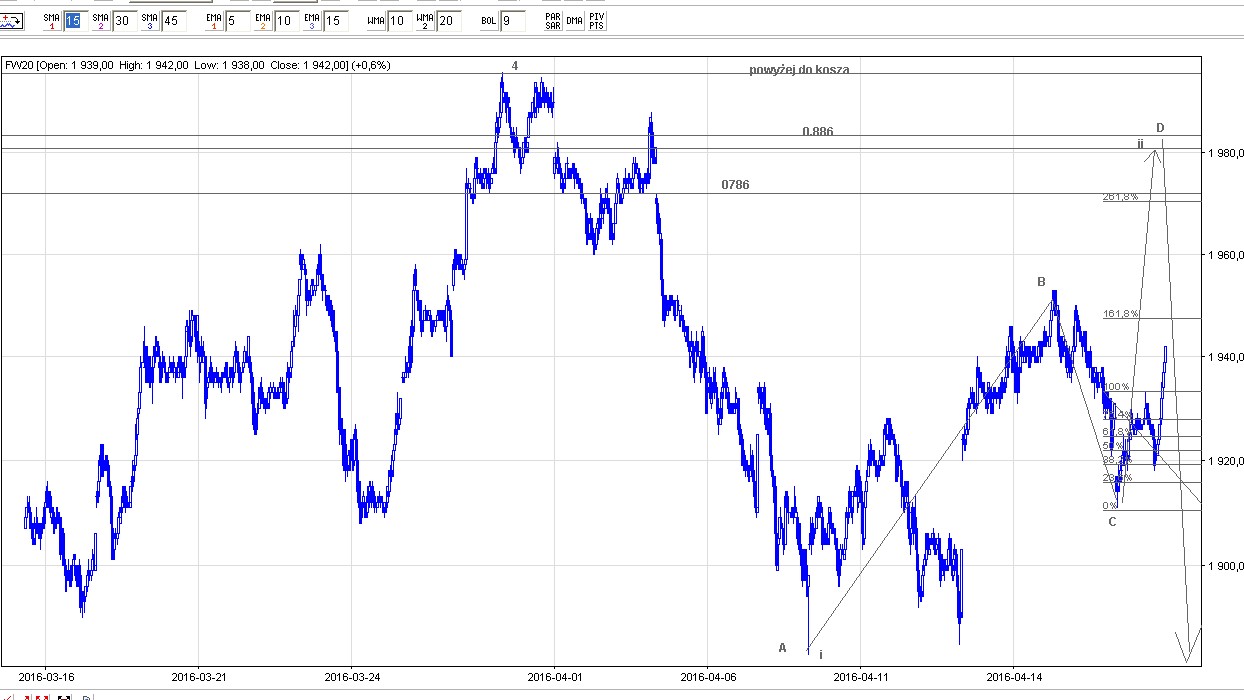Show Bollinger Bands with BOL button
1244x700 pixels.
[488, 21]
